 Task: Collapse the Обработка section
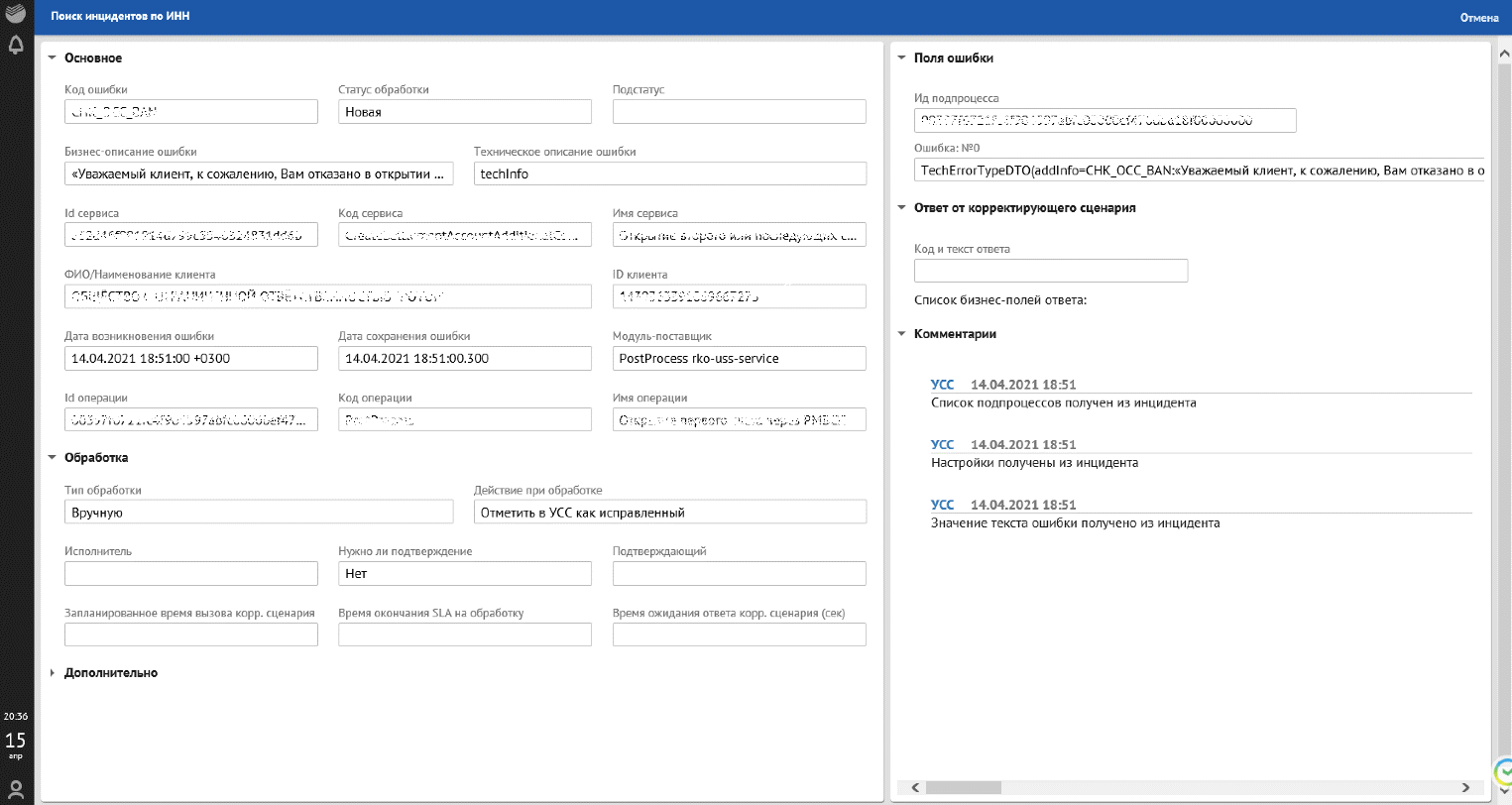click(x=53, y=458)
